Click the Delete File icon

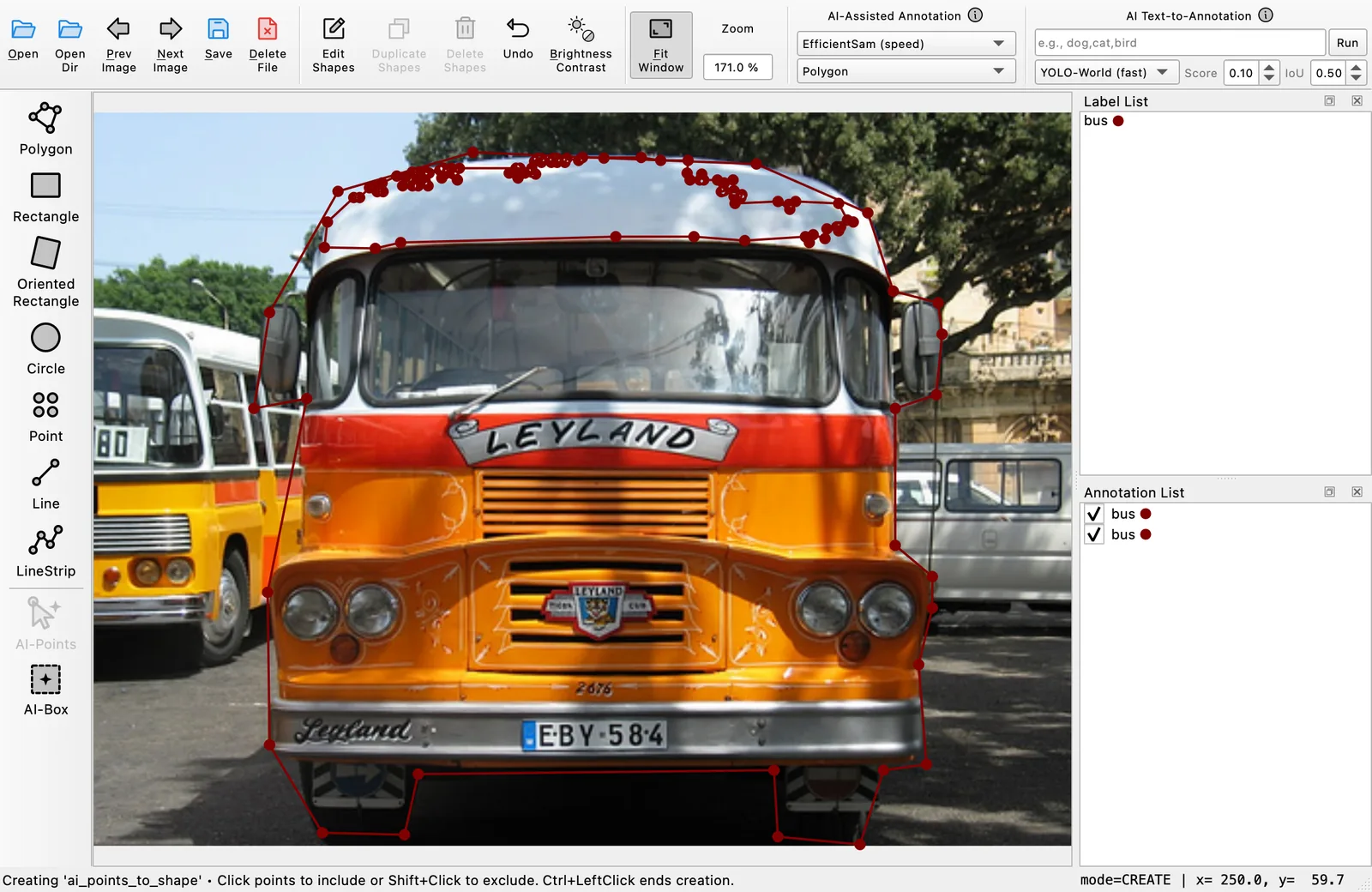click(x=268, y=45)
